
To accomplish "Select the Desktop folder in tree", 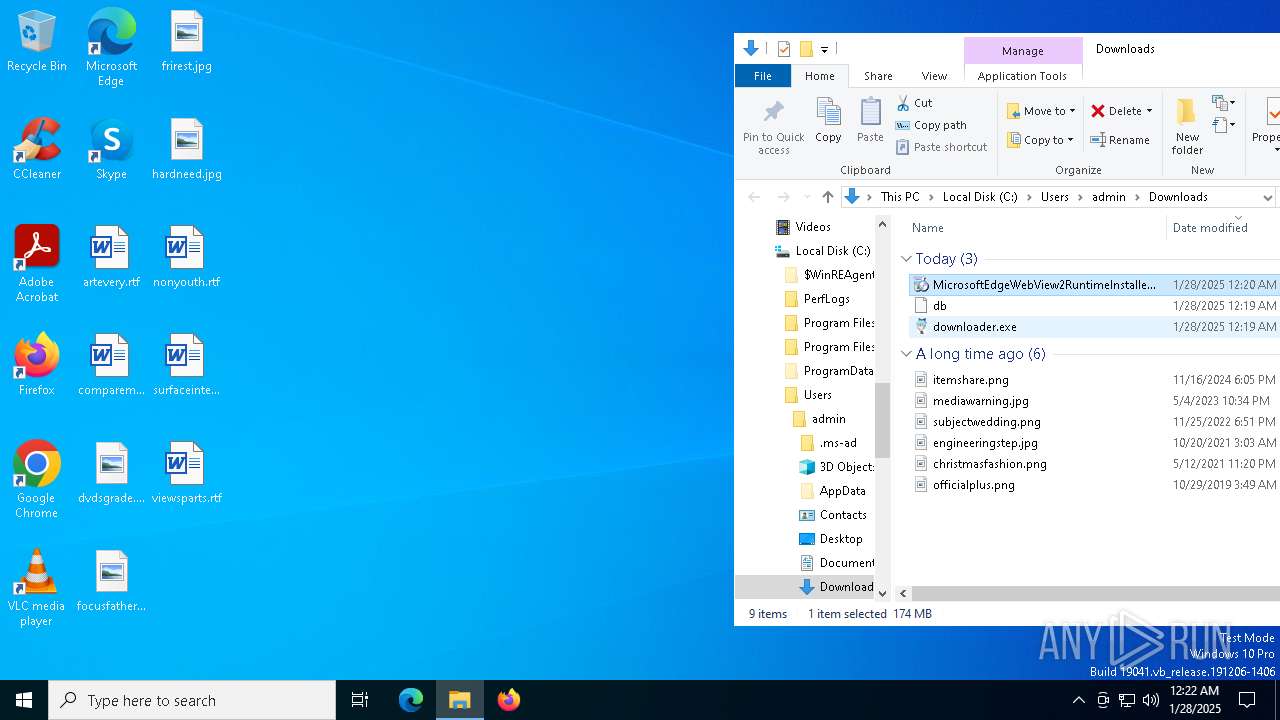I will point(840,539).
